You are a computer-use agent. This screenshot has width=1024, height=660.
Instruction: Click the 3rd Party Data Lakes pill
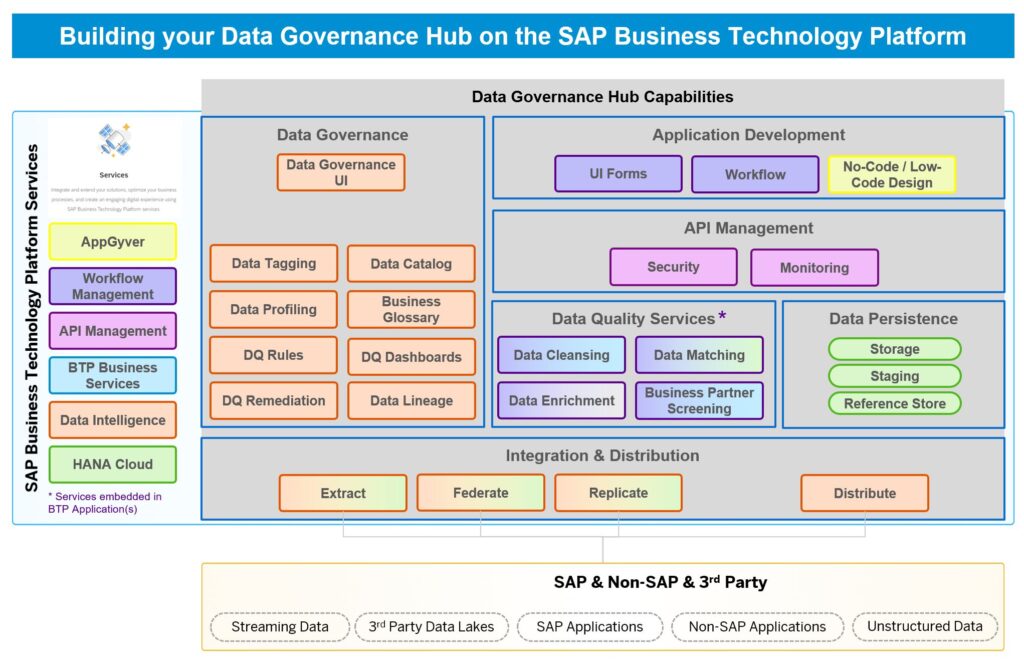[x=432, y=627]
